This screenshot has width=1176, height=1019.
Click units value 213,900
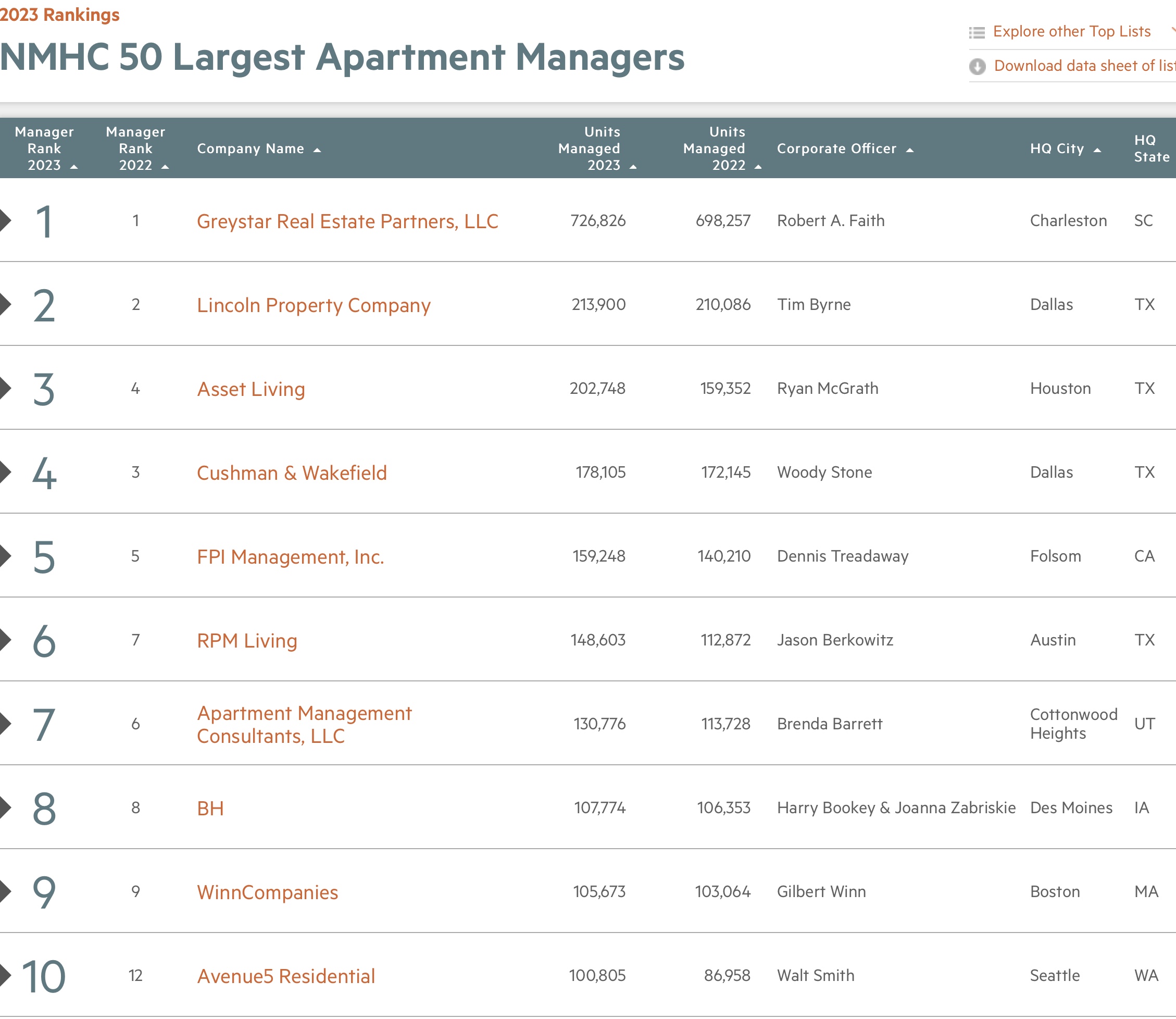coord(598,305)
